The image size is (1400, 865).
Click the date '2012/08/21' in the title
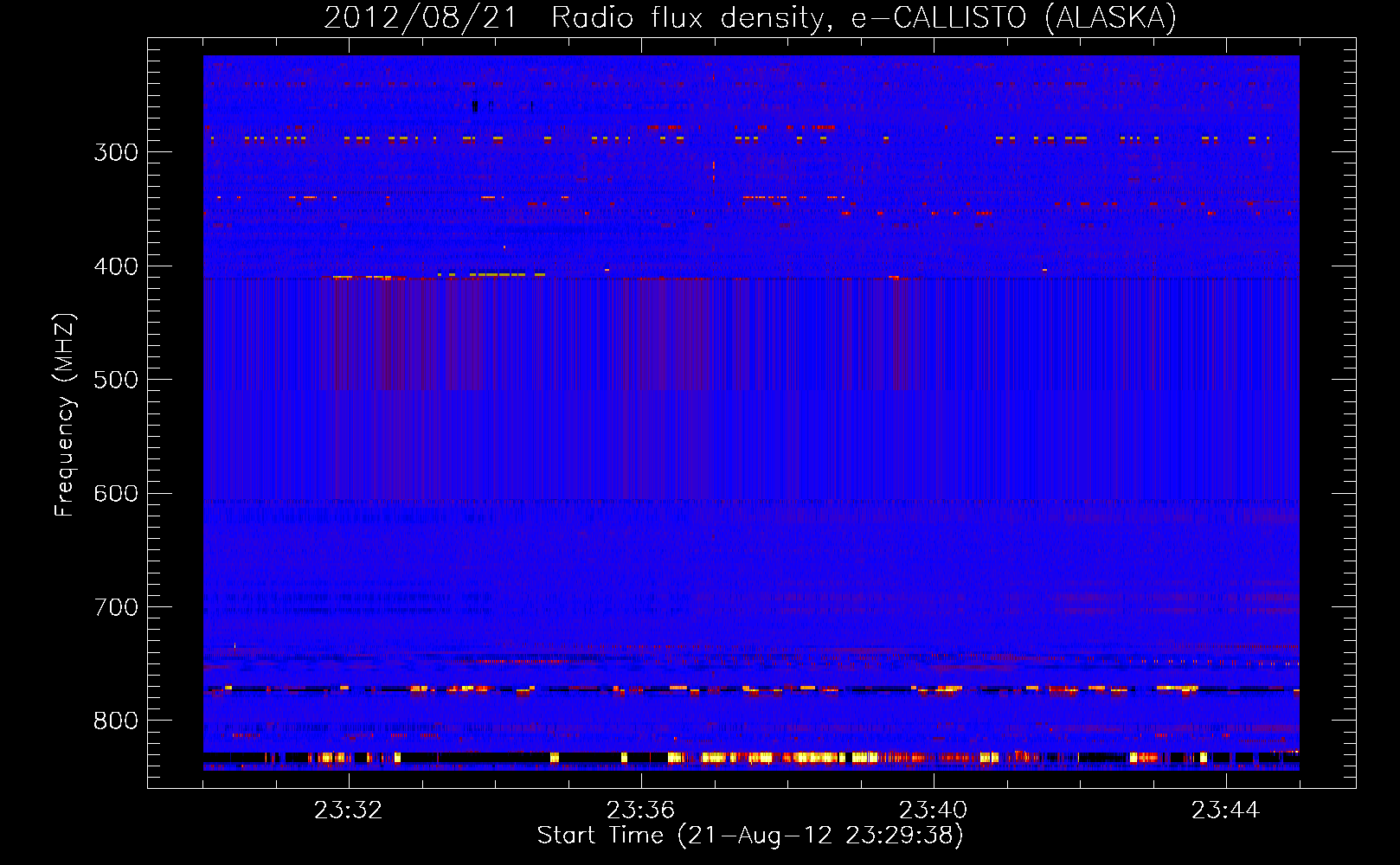[421, 17]
